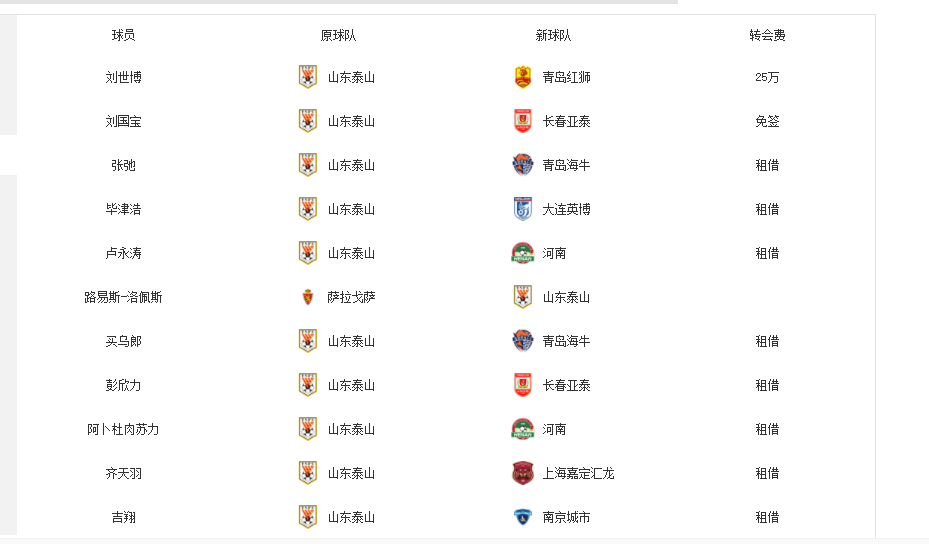Click the 25万 transfer fee cell
The width and height of the screenshot is (929, 544).
(767, 77)
